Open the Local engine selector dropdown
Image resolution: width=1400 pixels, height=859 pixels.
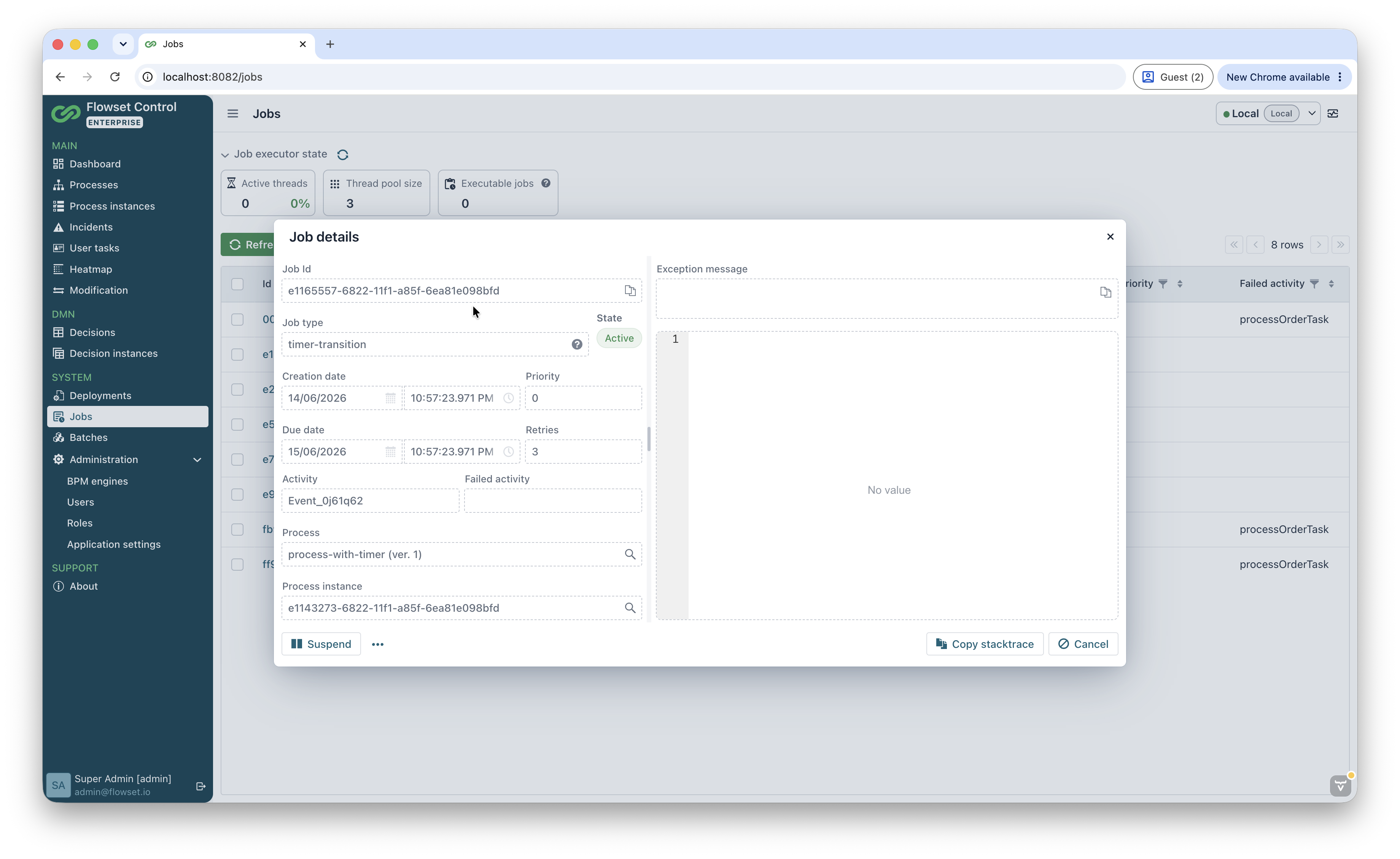click(x=1312, y=114)
